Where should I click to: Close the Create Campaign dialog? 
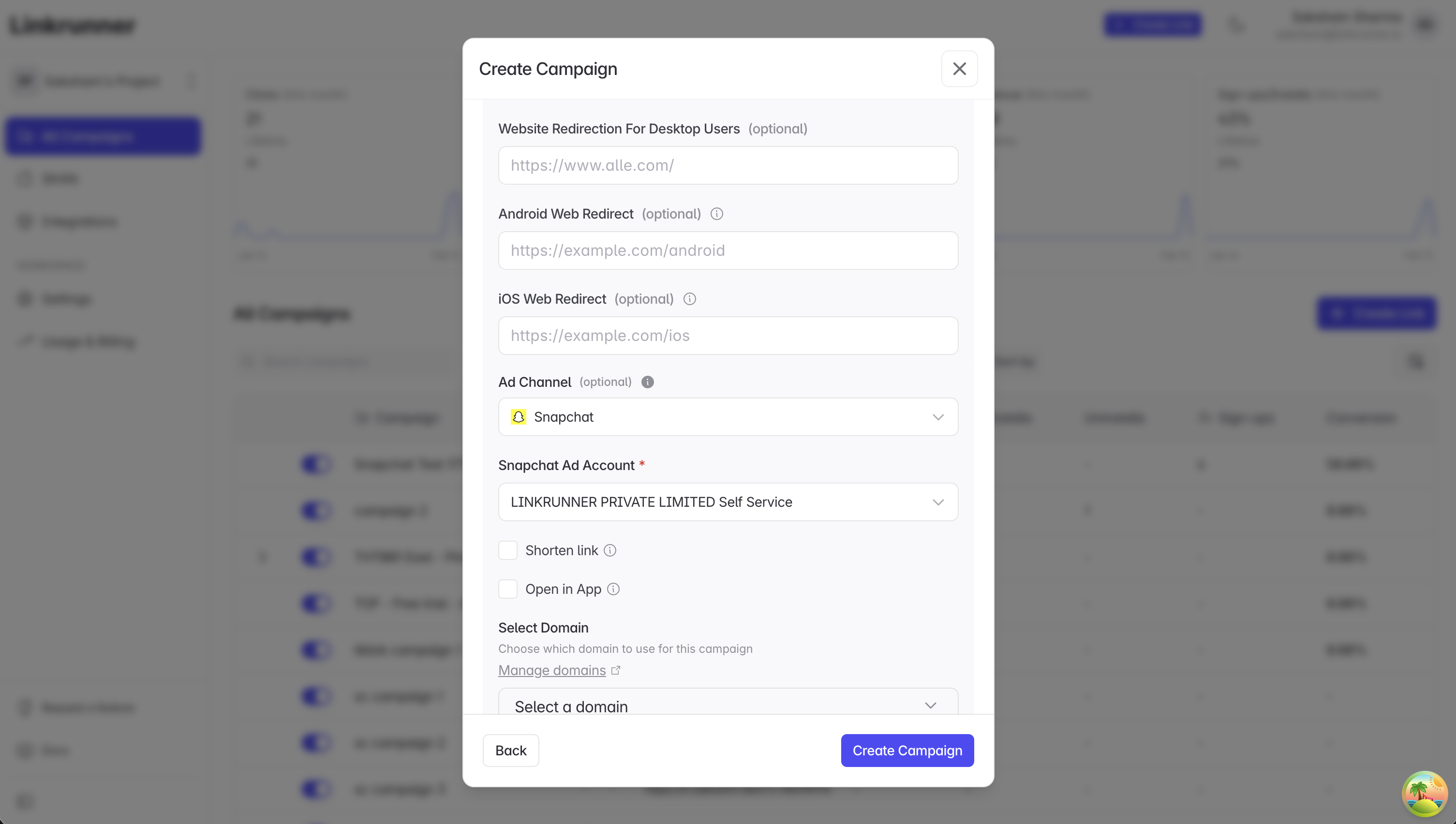959,69
